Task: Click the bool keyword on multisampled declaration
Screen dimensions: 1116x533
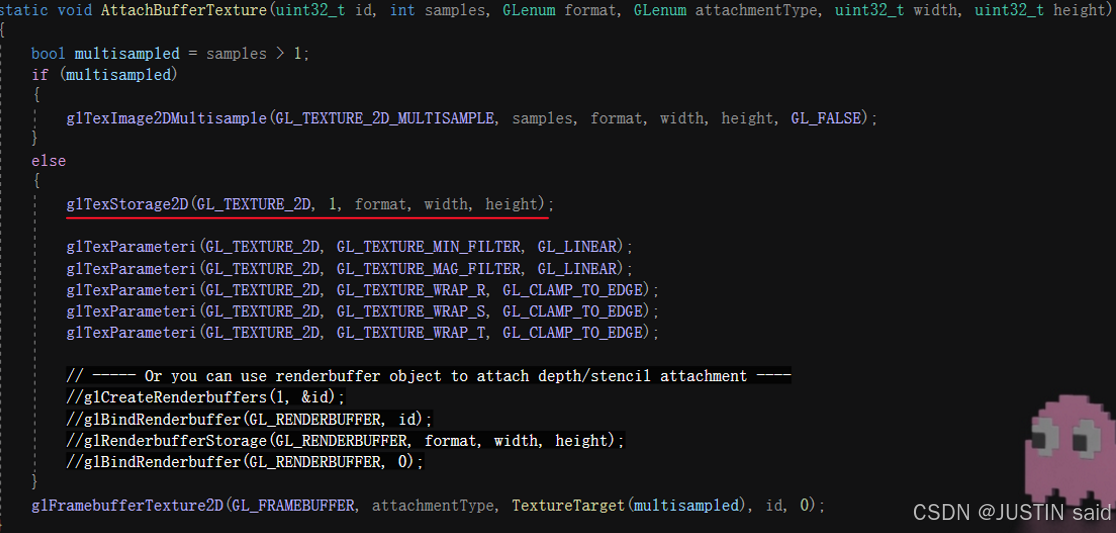Action: [x=48, y=54]
